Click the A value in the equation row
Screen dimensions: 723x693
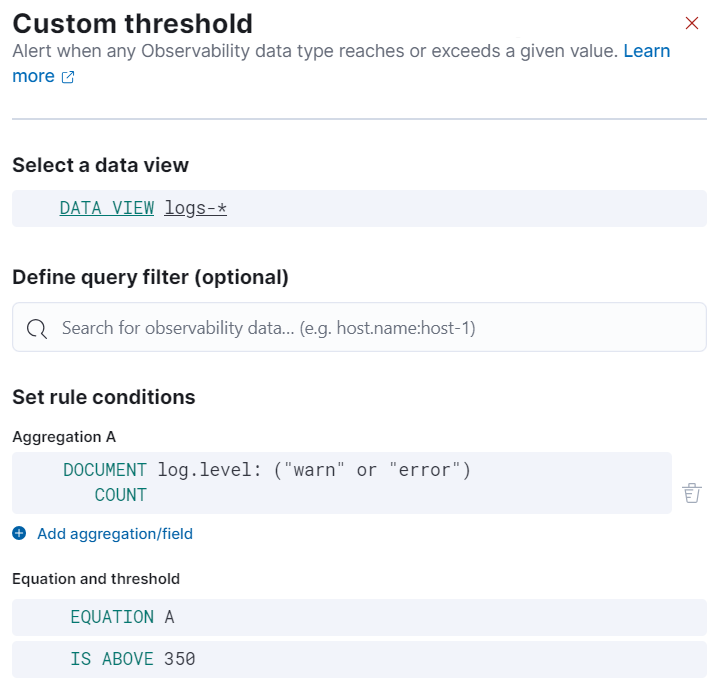169,617
